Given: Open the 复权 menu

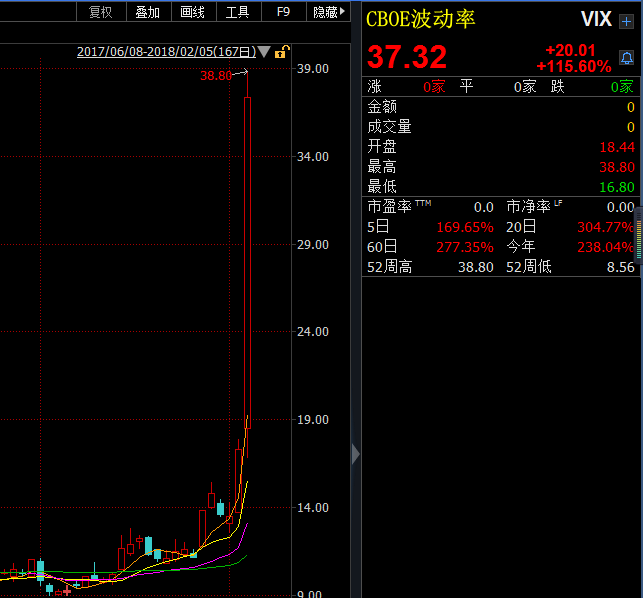Looking at the screenshot, I should [x=101, y=12].
